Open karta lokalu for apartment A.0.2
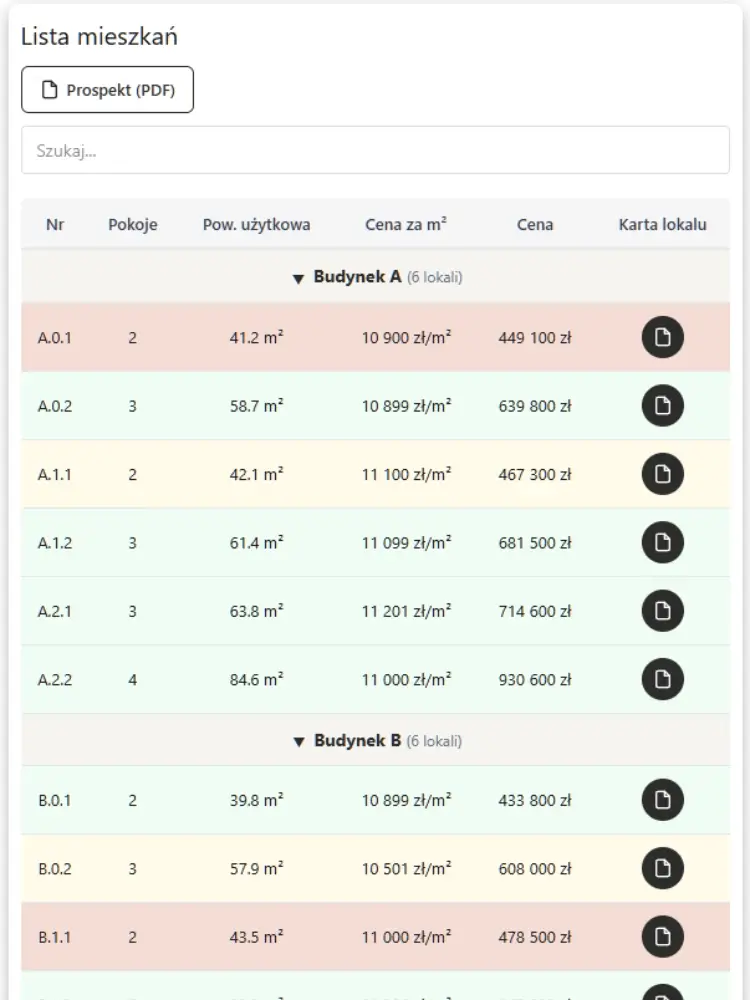 point(663,406)
